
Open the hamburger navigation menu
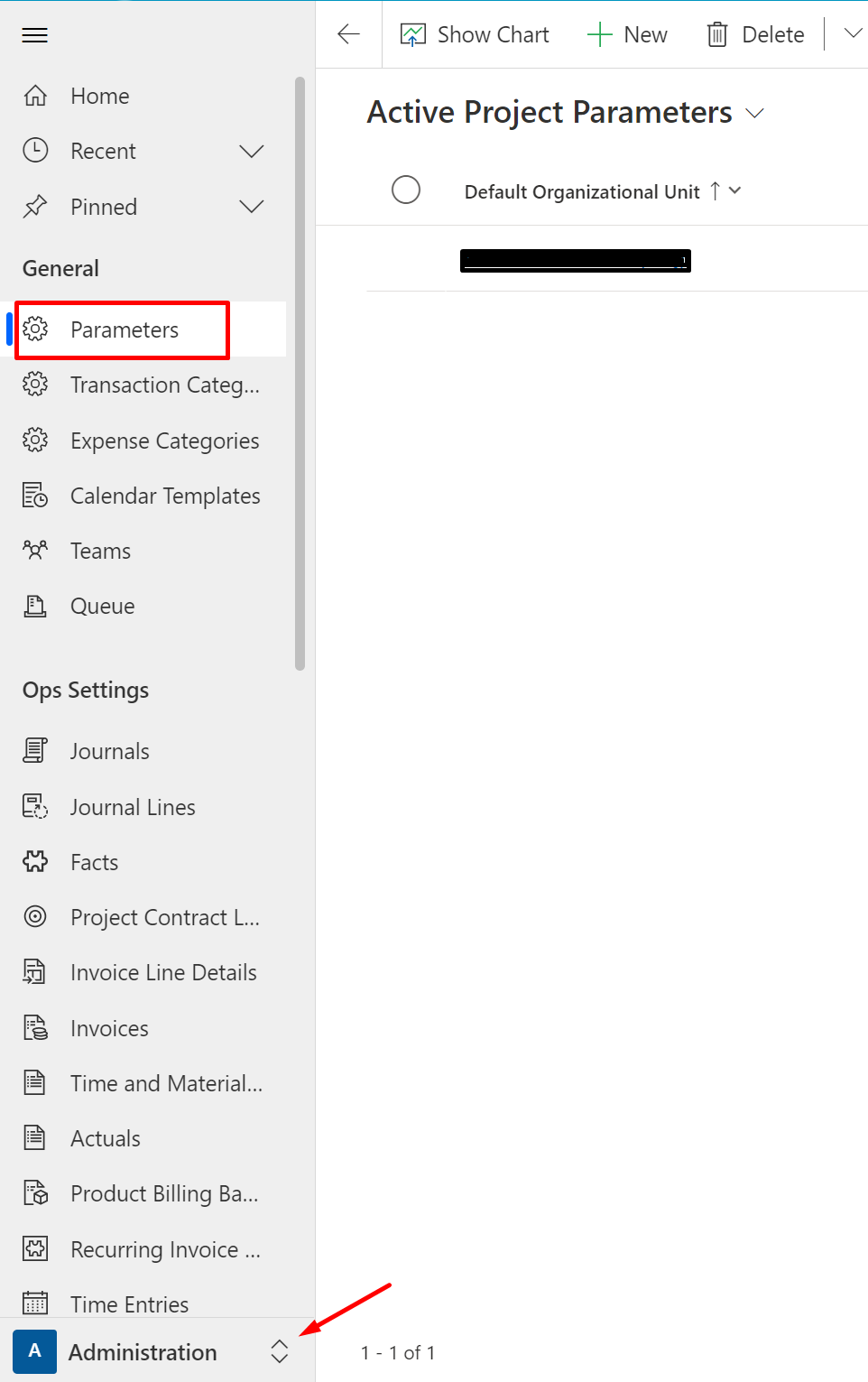click(34, 34)
